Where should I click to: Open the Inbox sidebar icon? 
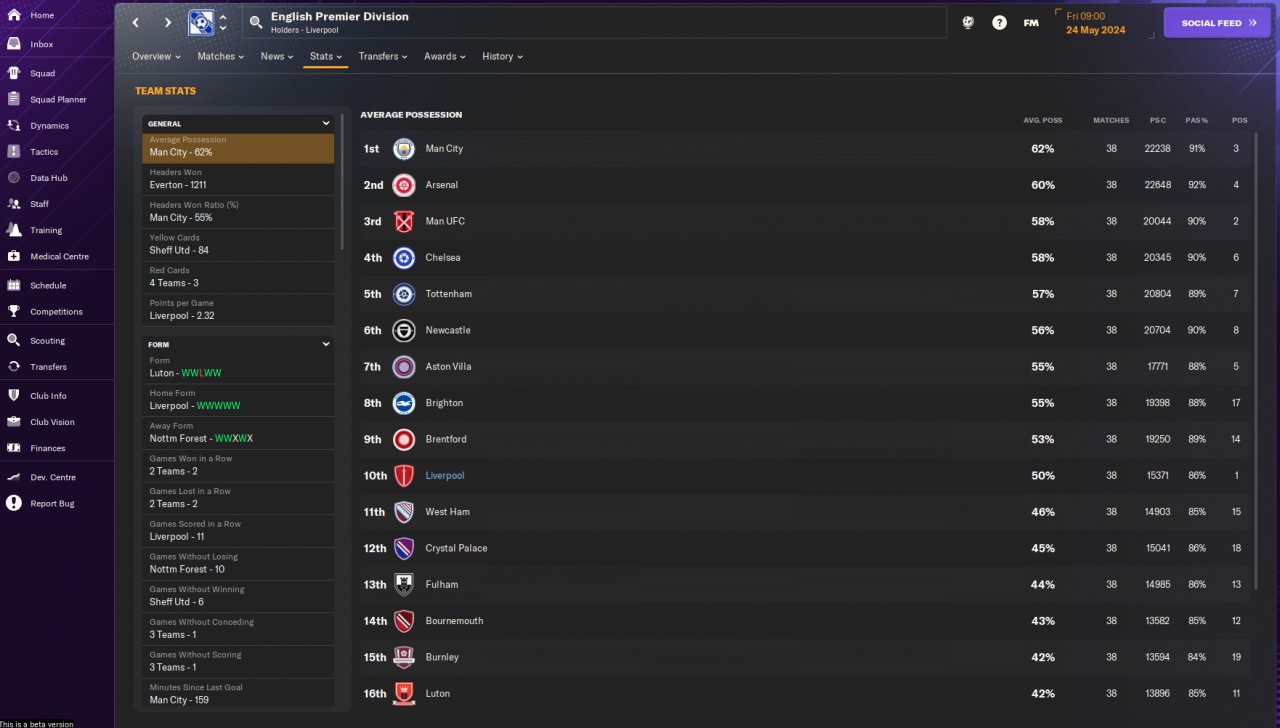14,44
